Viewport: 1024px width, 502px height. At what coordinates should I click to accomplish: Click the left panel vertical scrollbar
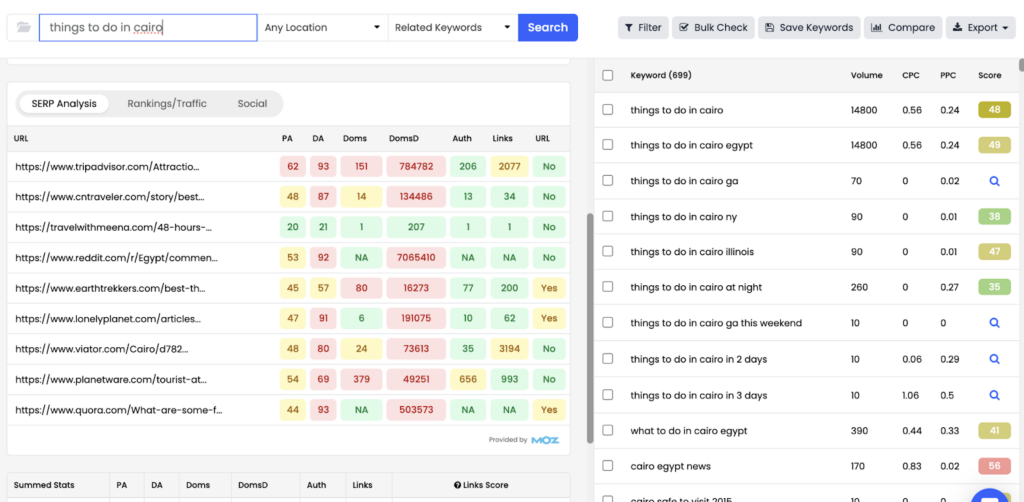(x=590, y=328)
